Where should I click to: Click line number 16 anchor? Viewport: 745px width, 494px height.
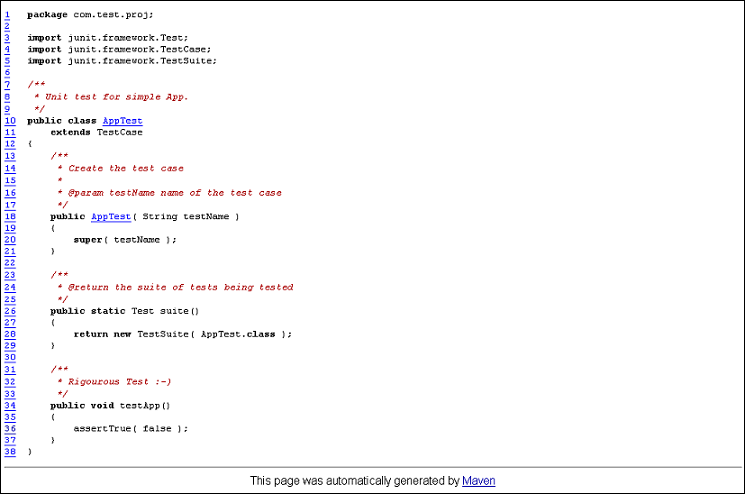pyautogui.click(x=9, y=192)
